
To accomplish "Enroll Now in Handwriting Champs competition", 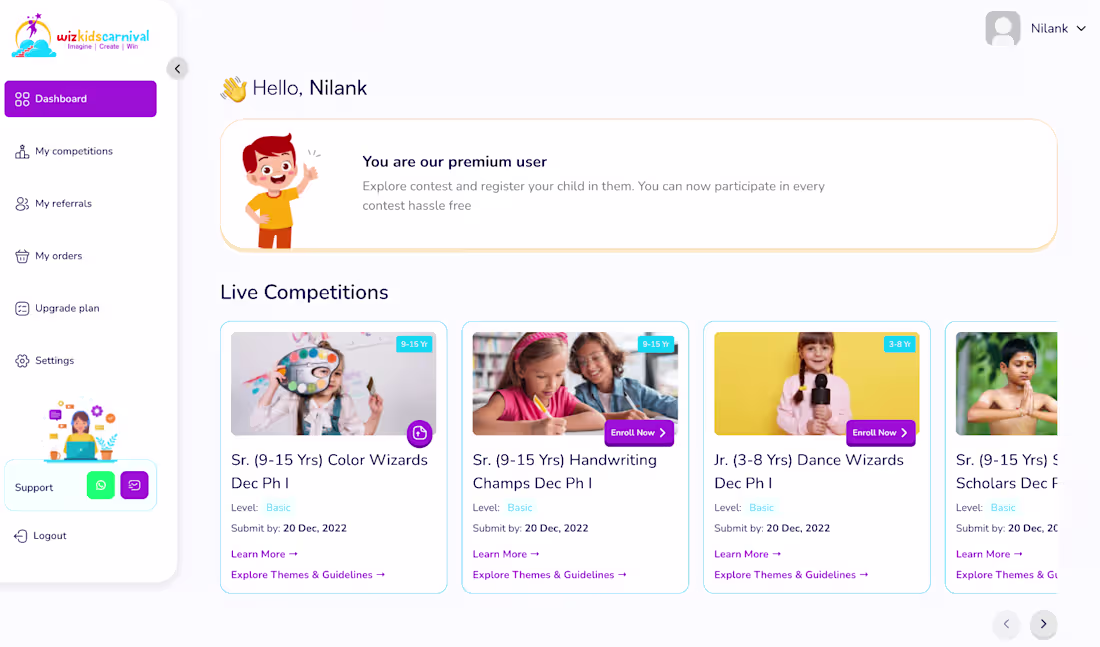I will (639, 433).
